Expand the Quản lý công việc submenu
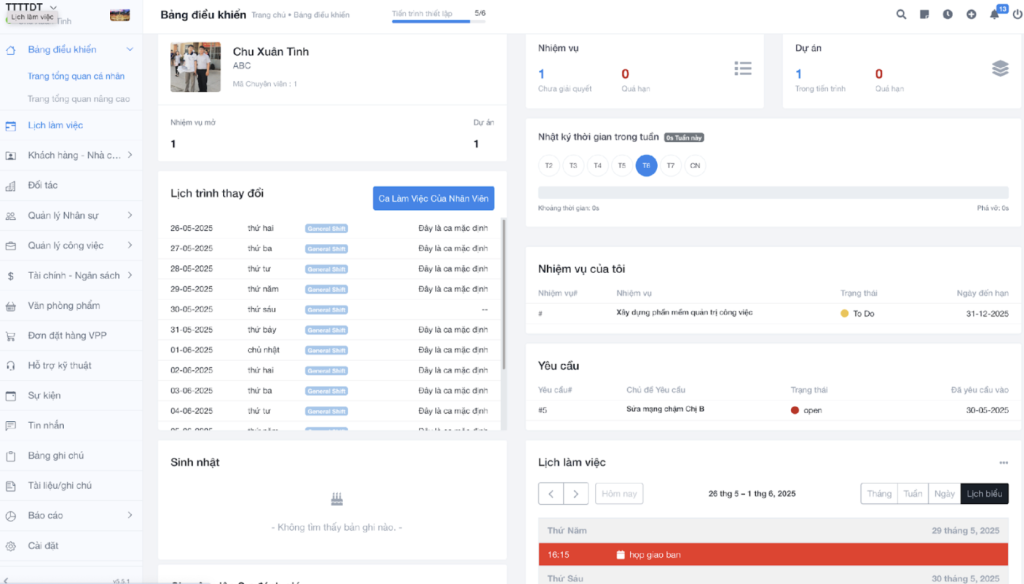Image resolution: width=1024 pixels, height=584 pixels. pos(130,245)
